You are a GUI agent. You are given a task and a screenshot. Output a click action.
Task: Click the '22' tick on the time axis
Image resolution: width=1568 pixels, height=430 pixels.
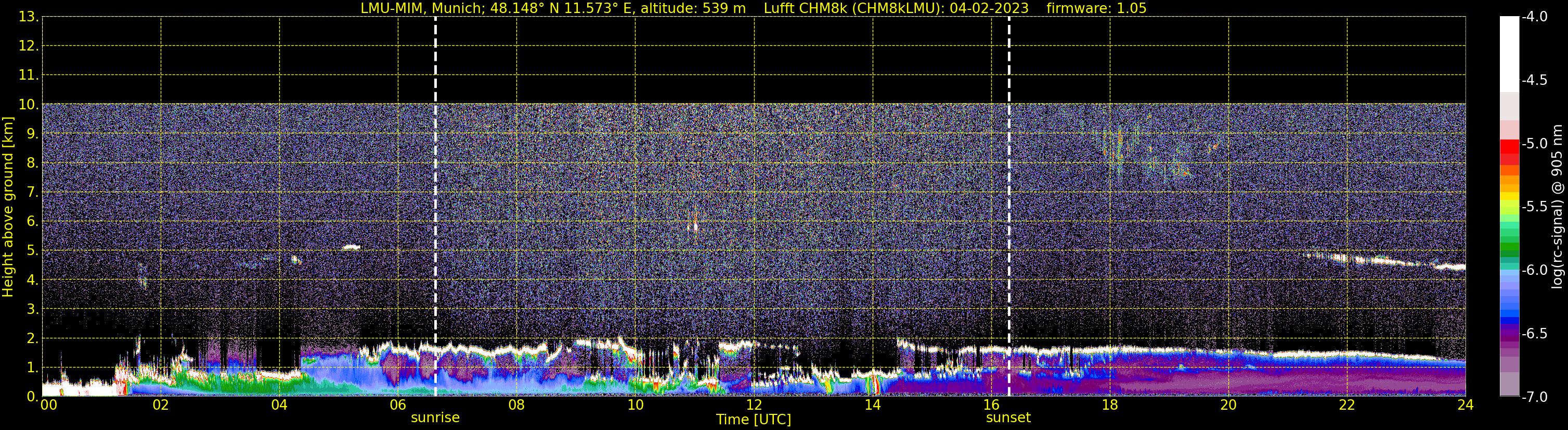click(x=1347, y=405)
